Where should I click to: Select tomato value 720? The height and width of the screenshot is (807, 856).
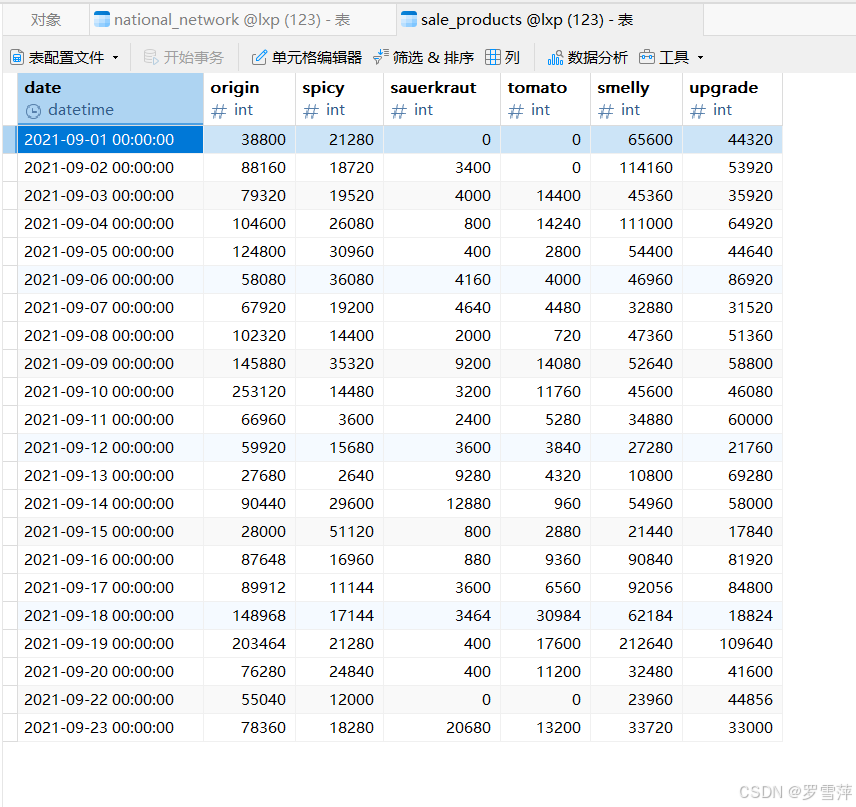(545, 335)
